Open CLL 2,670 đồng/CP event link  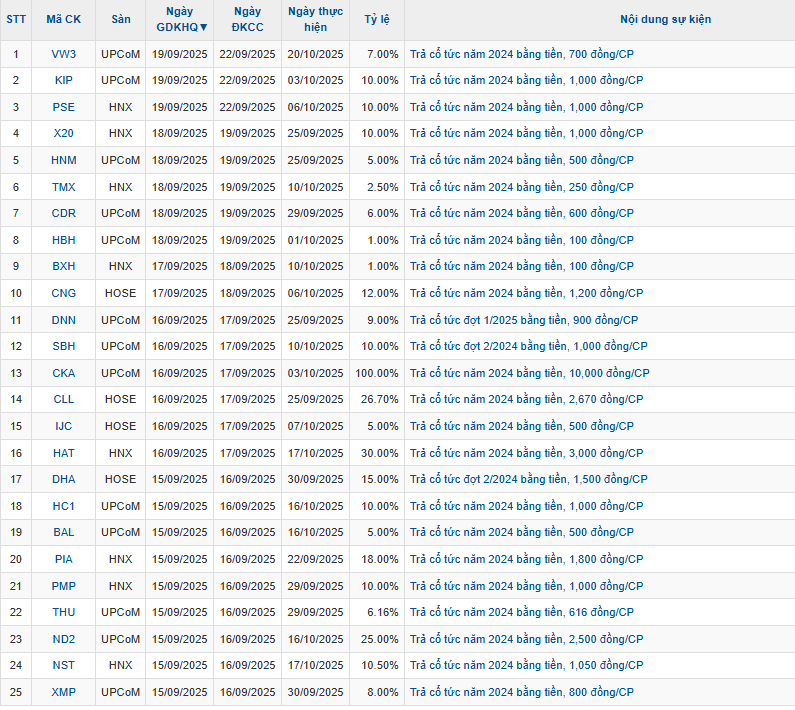click(526, 399)
